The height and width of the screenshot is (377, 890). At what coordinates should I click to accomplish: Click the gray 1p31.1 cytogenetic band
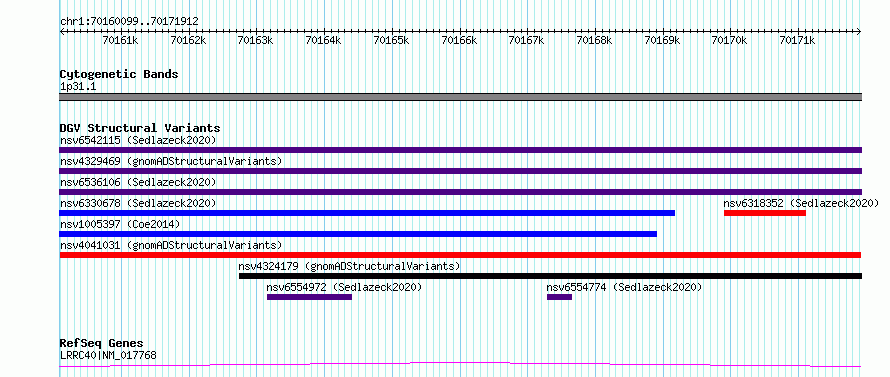[460, 97]
